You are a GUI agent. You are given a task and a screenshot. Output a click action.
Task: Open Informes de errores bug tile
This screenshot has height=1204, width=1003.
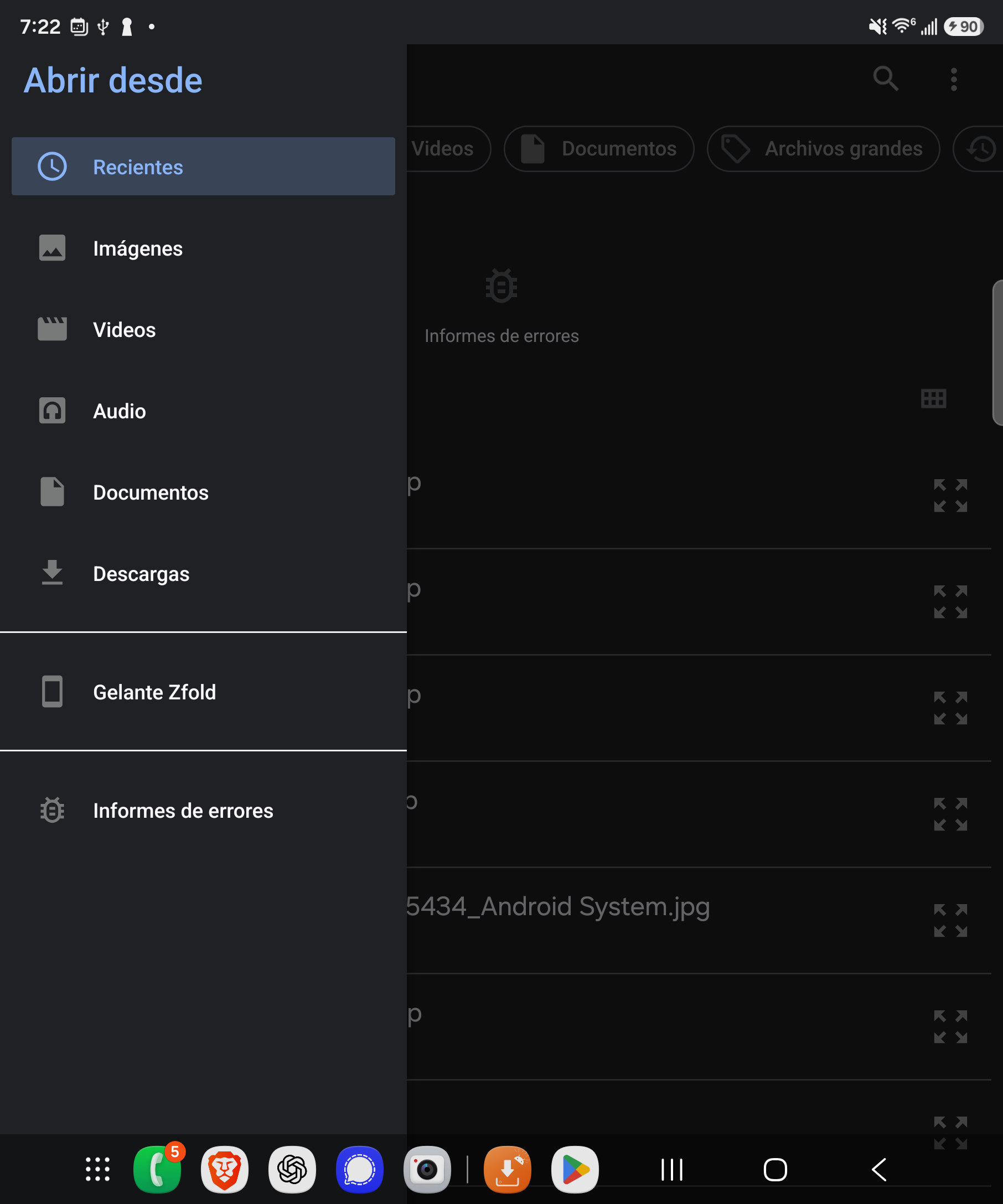click(x=501, y=305)
